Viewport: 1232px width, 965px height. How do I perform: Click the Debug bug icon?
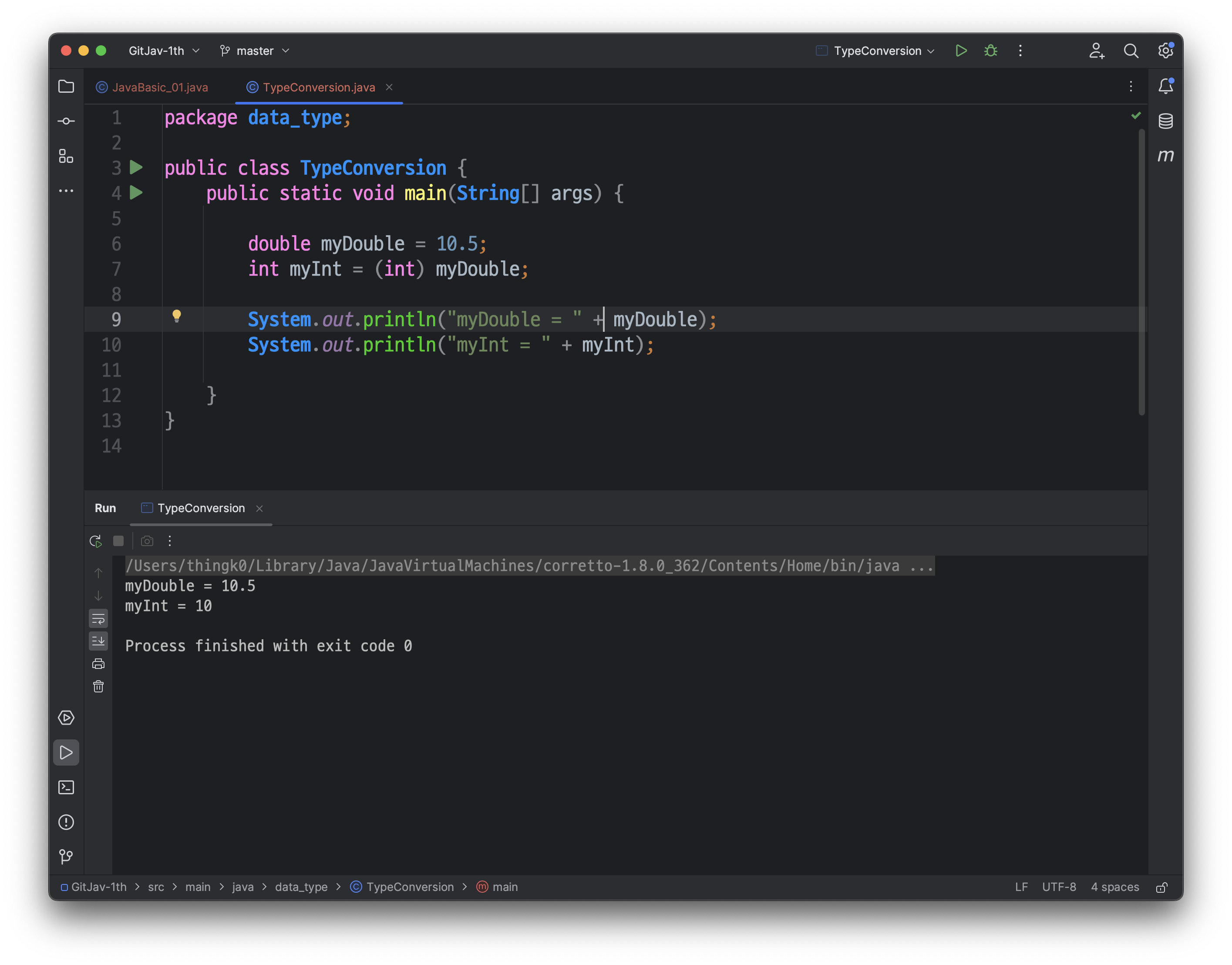click(x=990, y=51)
